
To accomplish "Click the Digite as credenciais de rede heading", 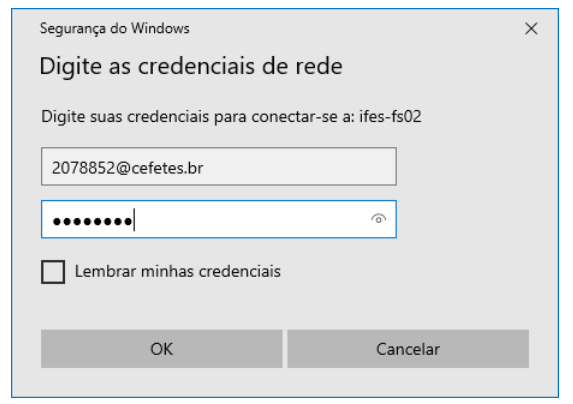I will tap(191, 66).
